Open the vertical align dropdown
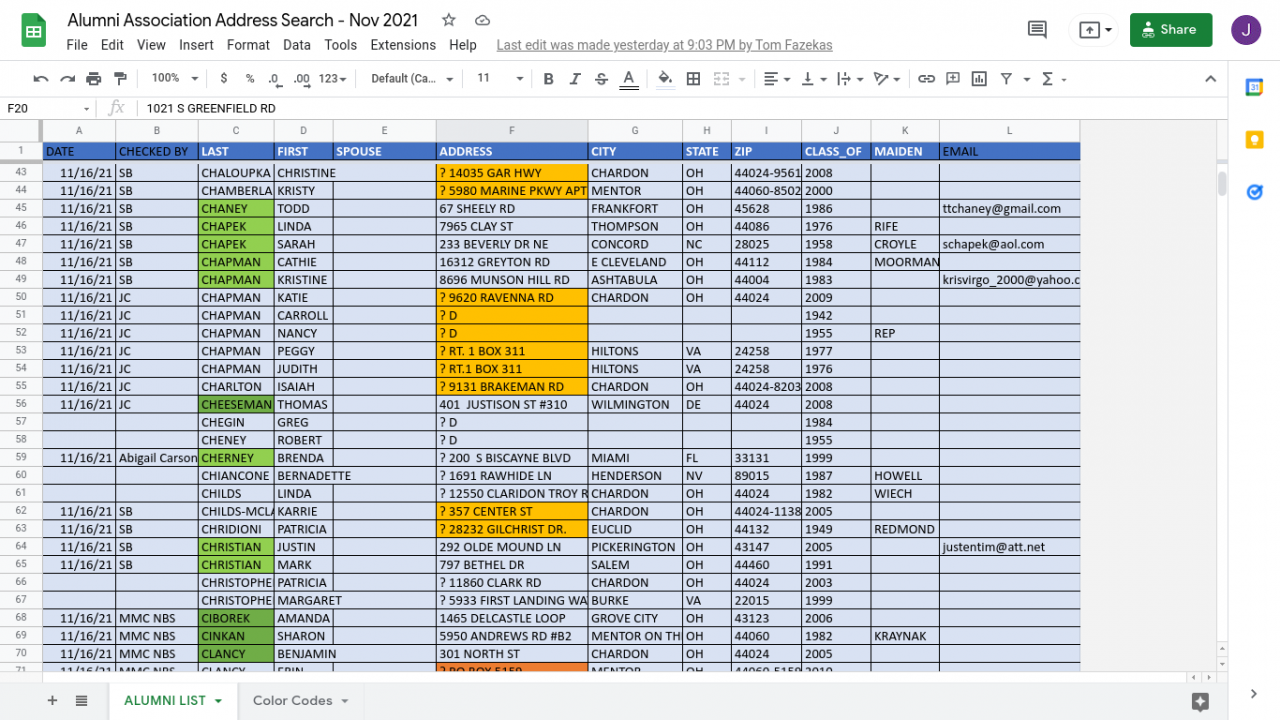This screenshot has width=1280, height=720. pos(814,79)
